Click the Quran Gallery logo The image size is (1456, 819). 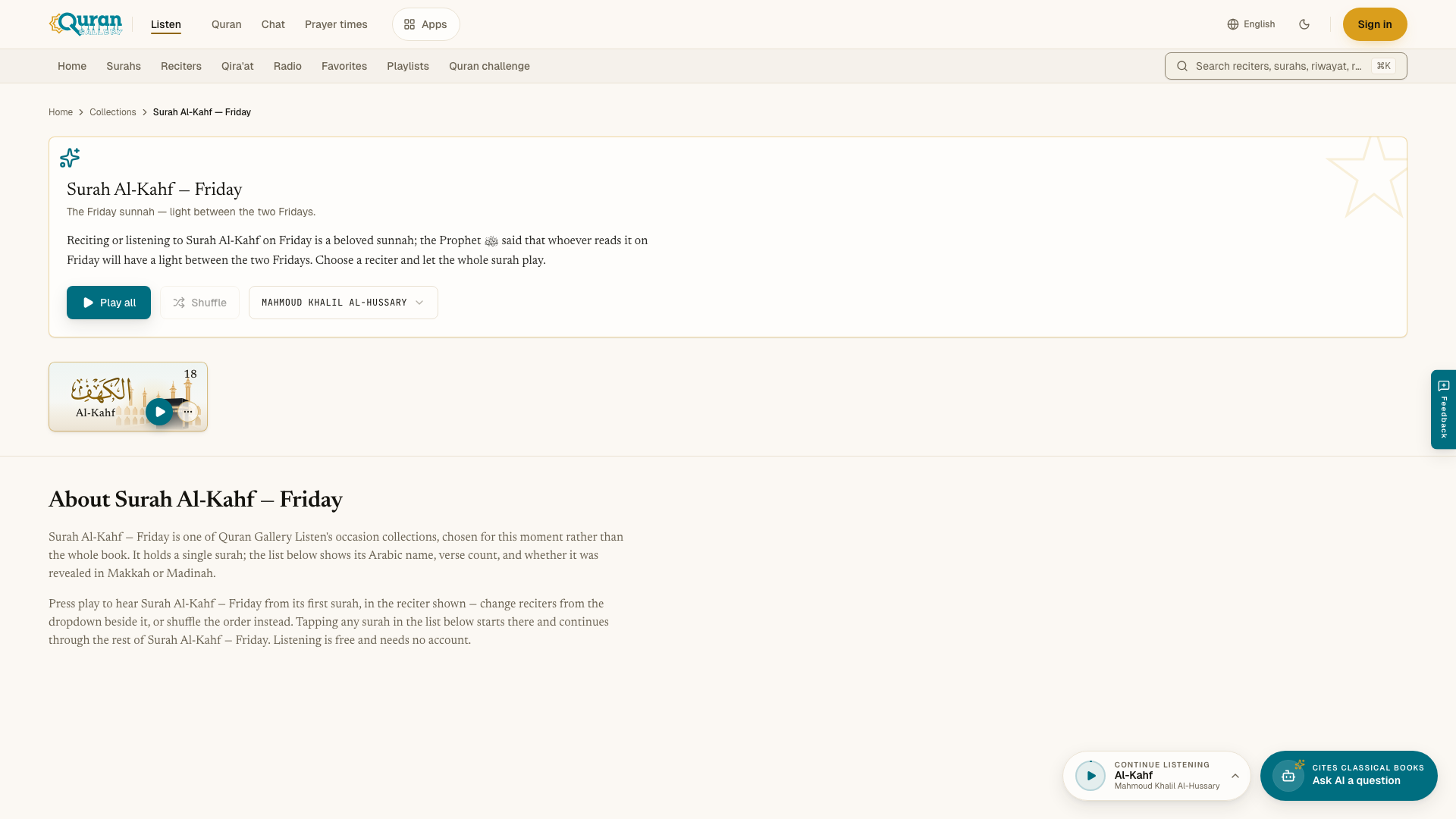(x=86, y=24)
